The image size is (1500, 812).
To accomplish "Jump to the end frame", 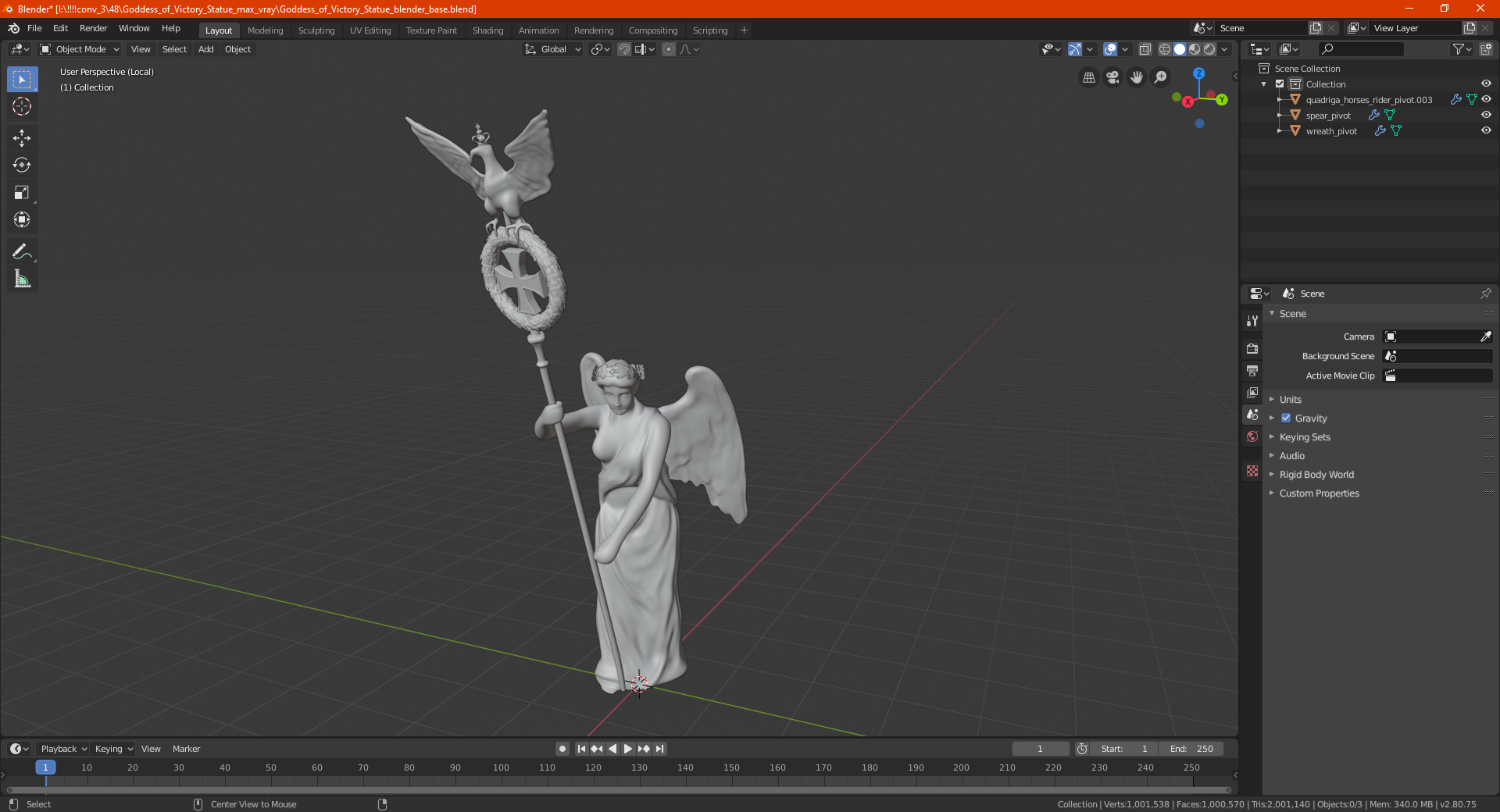I will click(x=659, y=749).
